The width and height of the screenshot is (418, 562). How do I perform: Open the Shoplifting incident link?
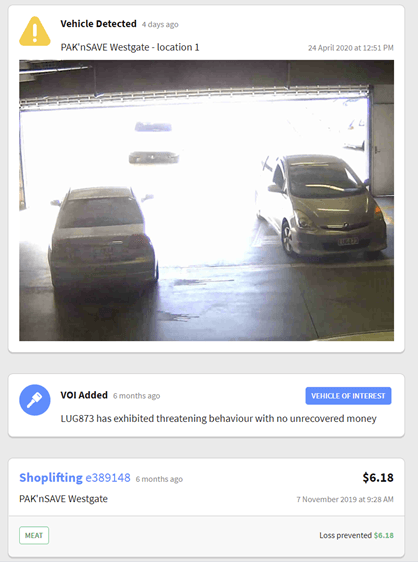coord(51,478)
